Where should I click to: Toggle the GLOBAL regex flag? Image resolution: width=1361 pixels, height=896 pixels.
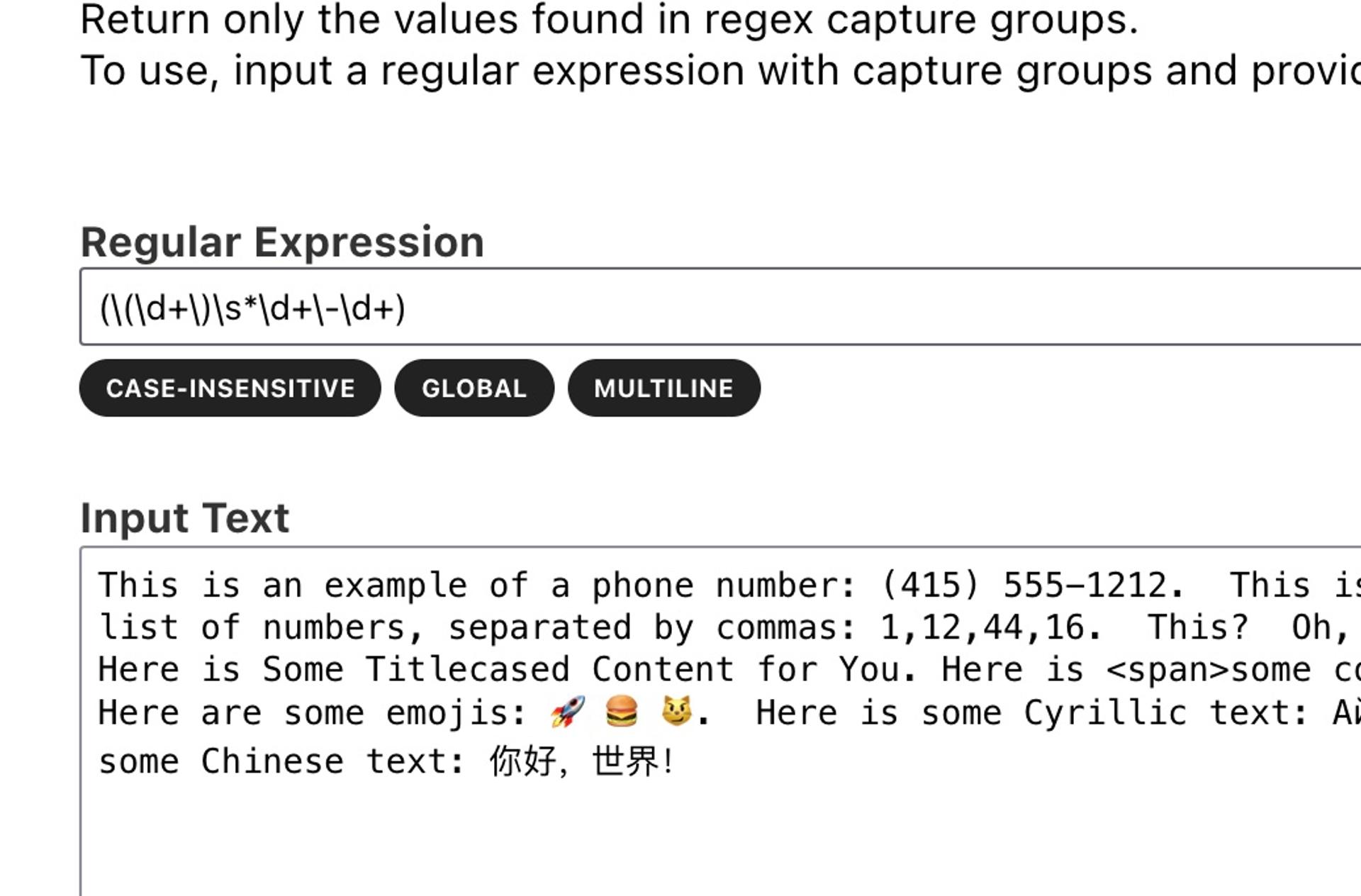(474, 388)
